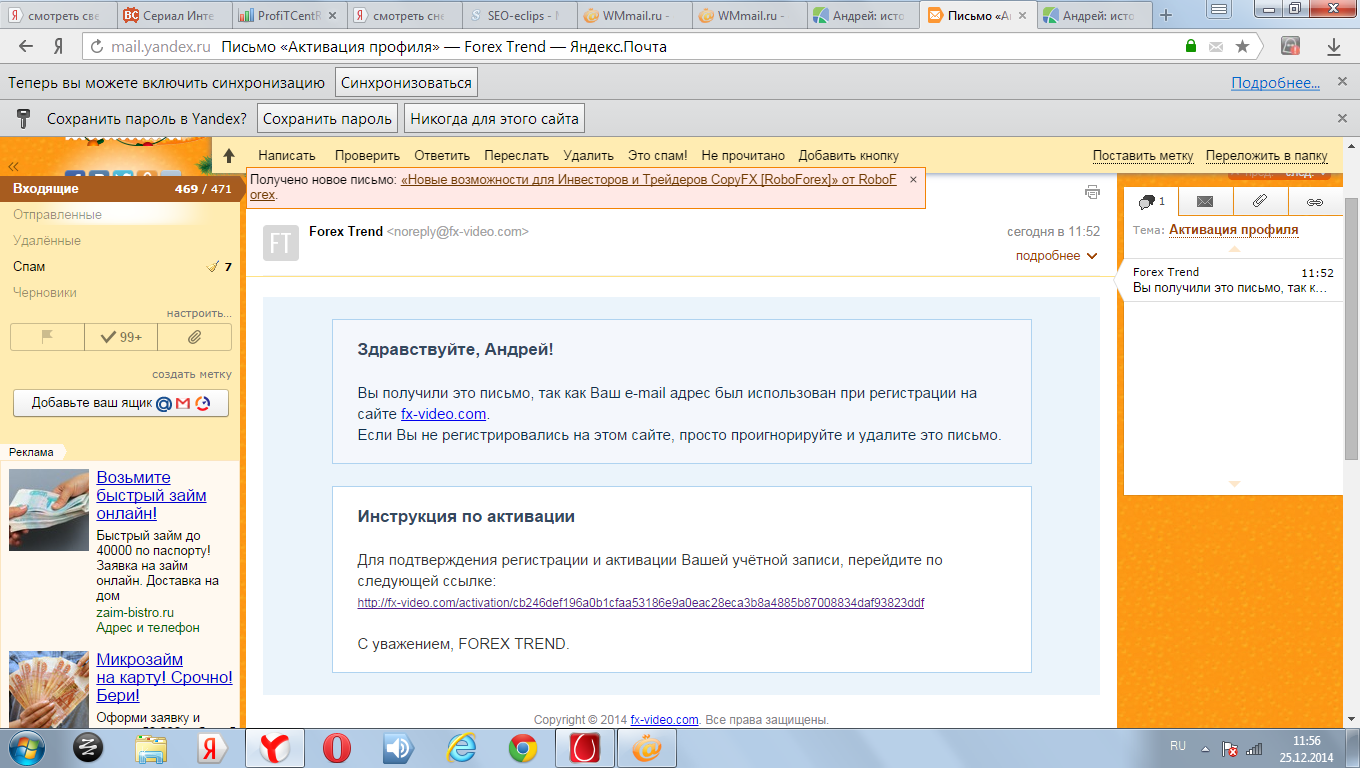This screenshot has height=768, width=1360.
Task: Click Не прочитано toolbar item
Action: point(743,155)
